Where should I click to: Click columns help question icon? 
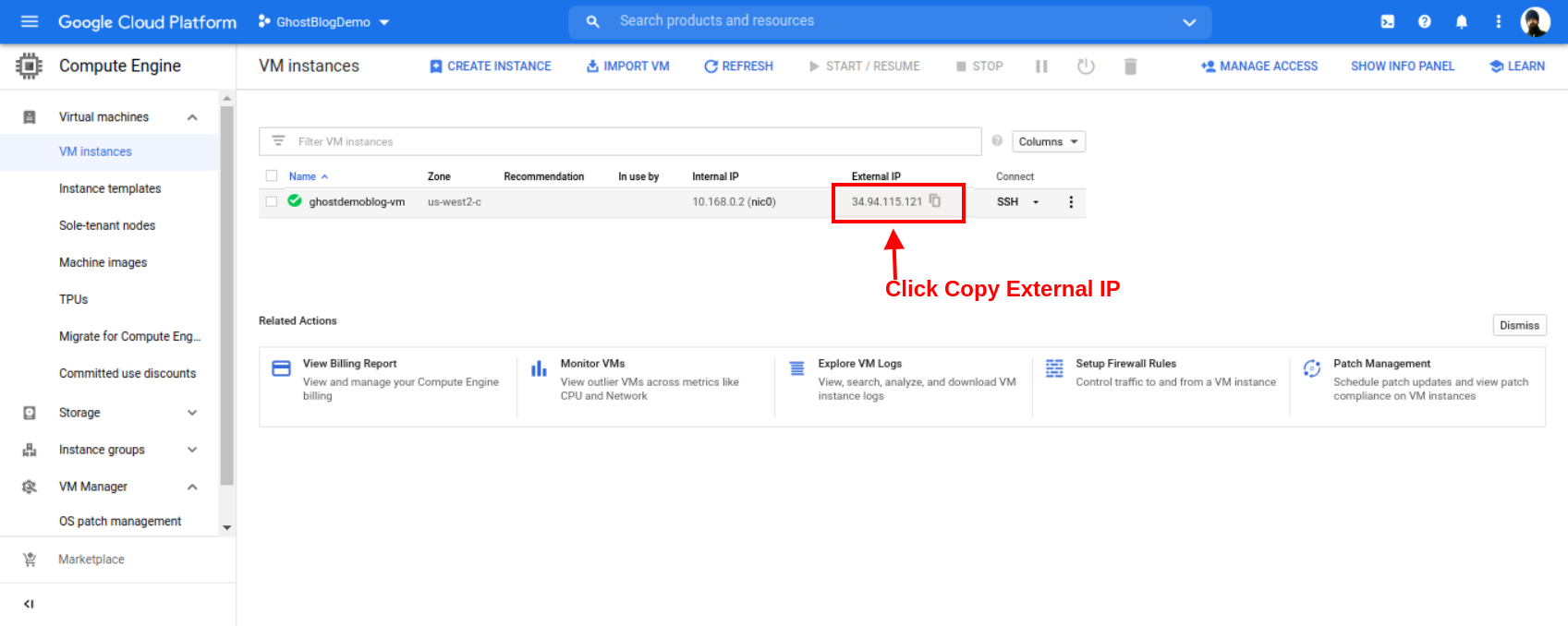pos(997,140)
